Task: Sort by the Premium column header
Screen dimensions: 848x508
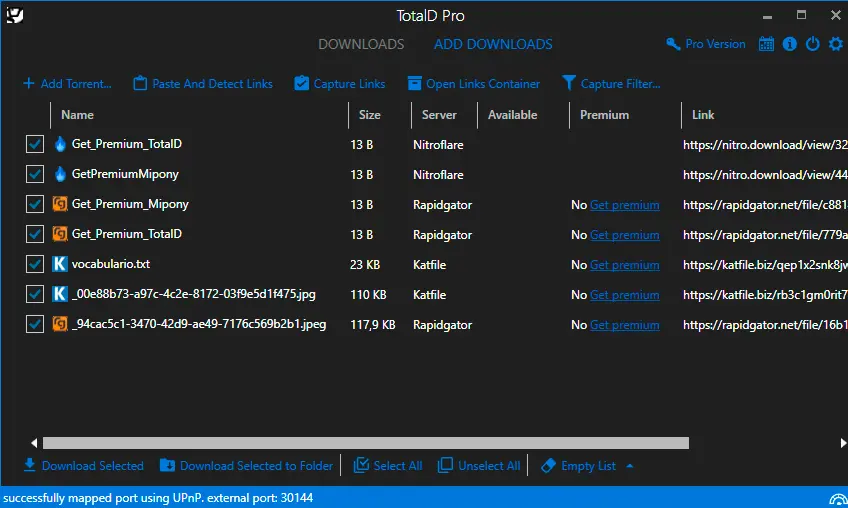Action: [605, 115]
